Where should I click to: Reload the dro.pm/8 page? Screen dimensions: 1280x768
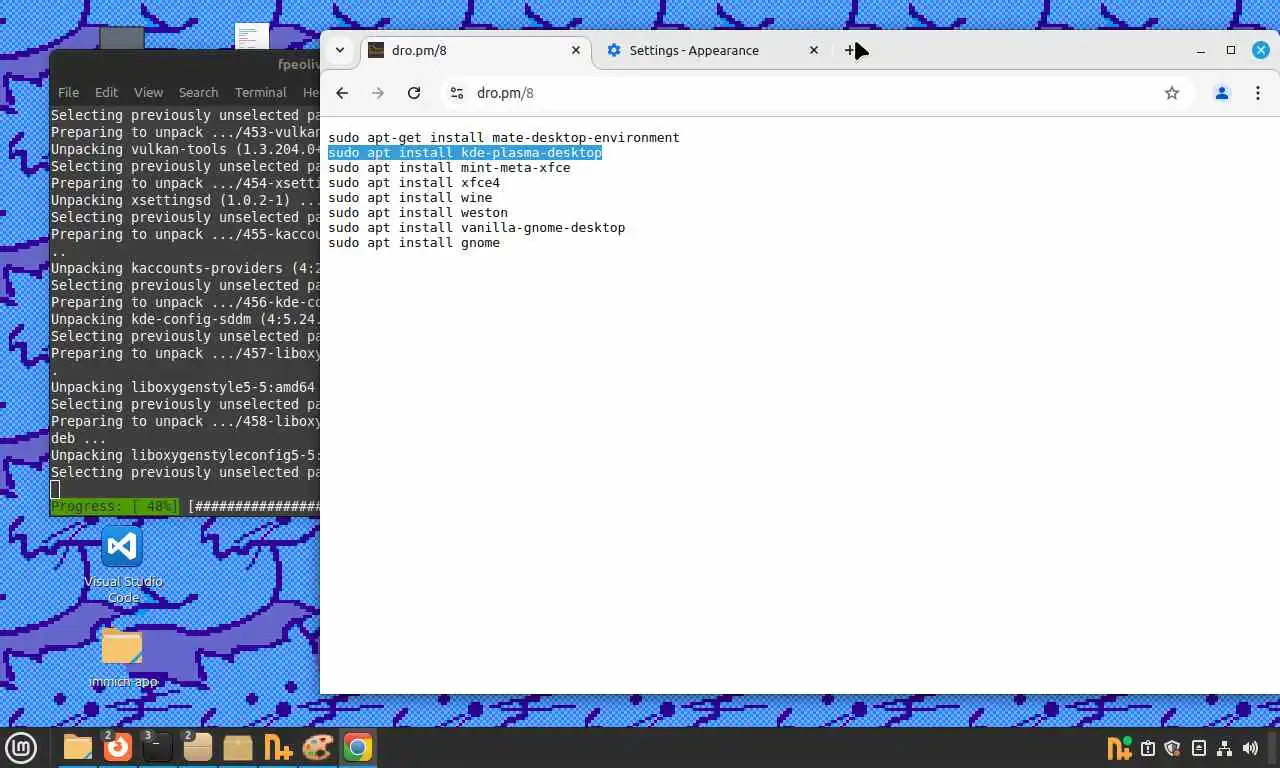pos(414,93)
